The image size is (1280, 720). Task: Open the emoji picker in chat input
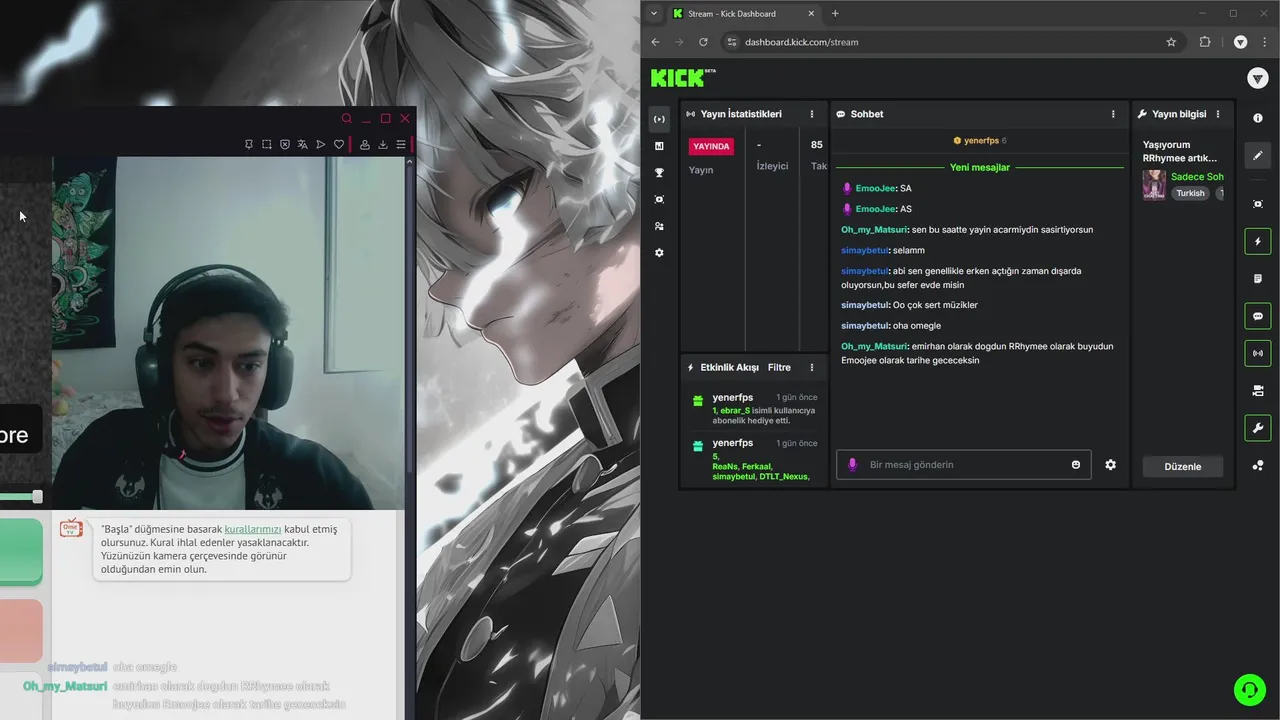tap(1076, 465)
